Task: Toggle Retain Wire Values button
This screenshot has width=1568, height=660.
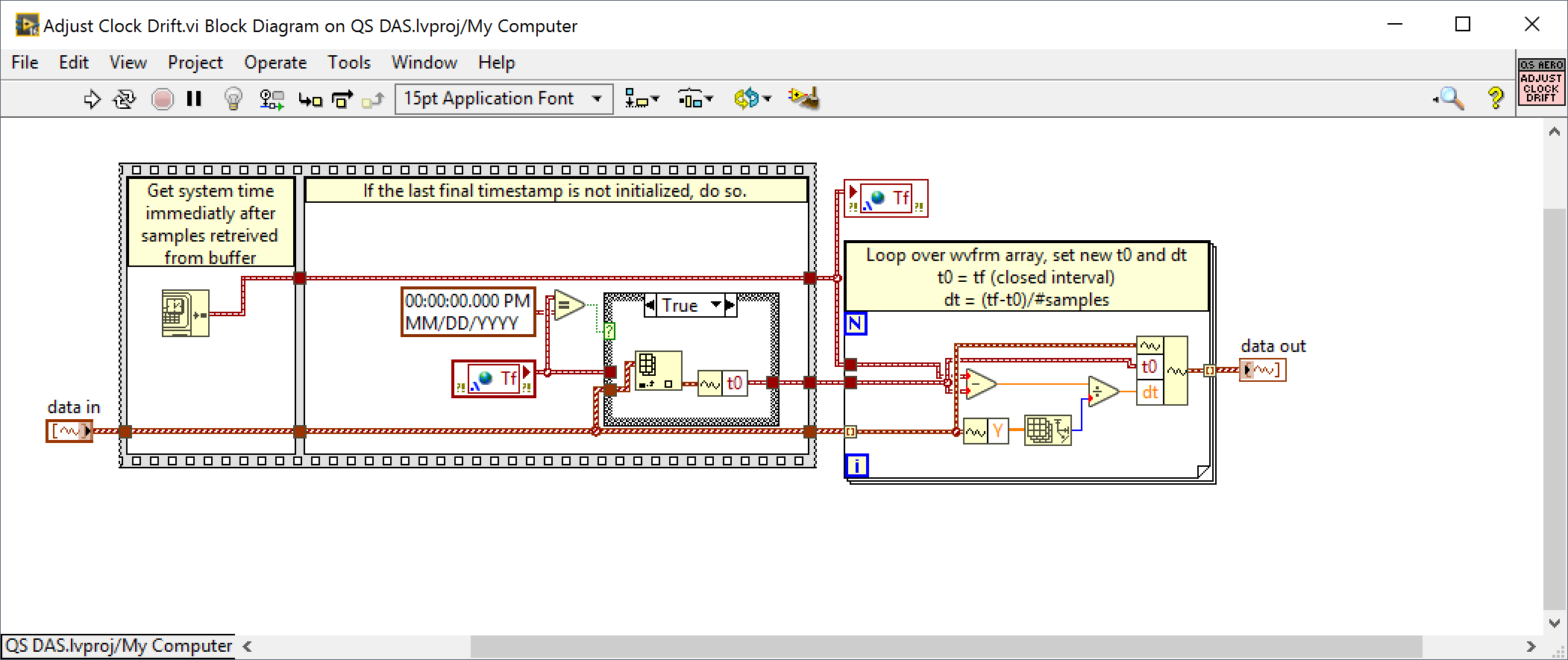Action: (272, 99)
